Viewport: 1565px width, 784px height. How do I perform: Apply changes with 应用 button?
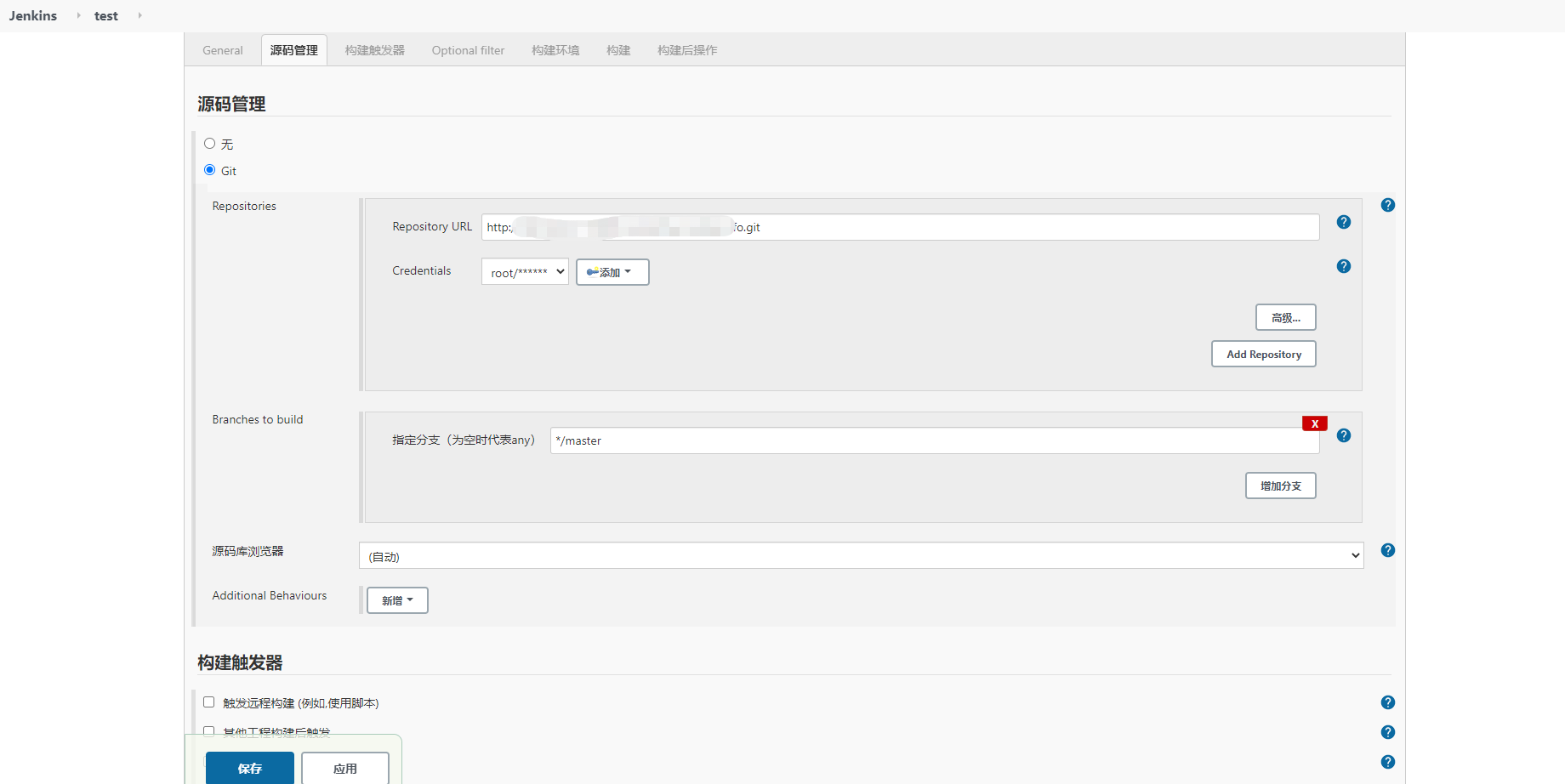345,768
